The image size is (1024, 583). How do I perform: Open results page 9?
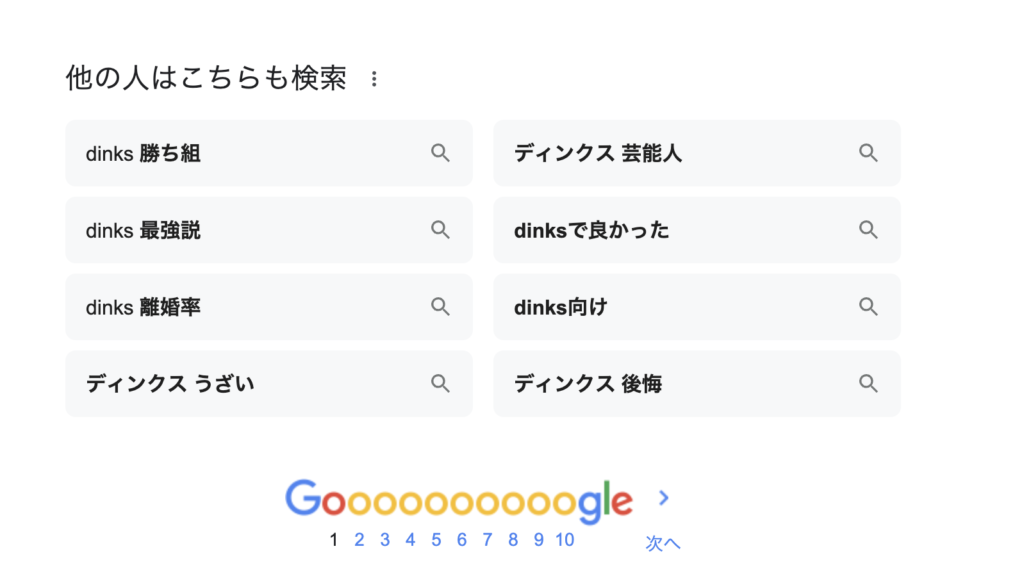[x=539, y=540]
